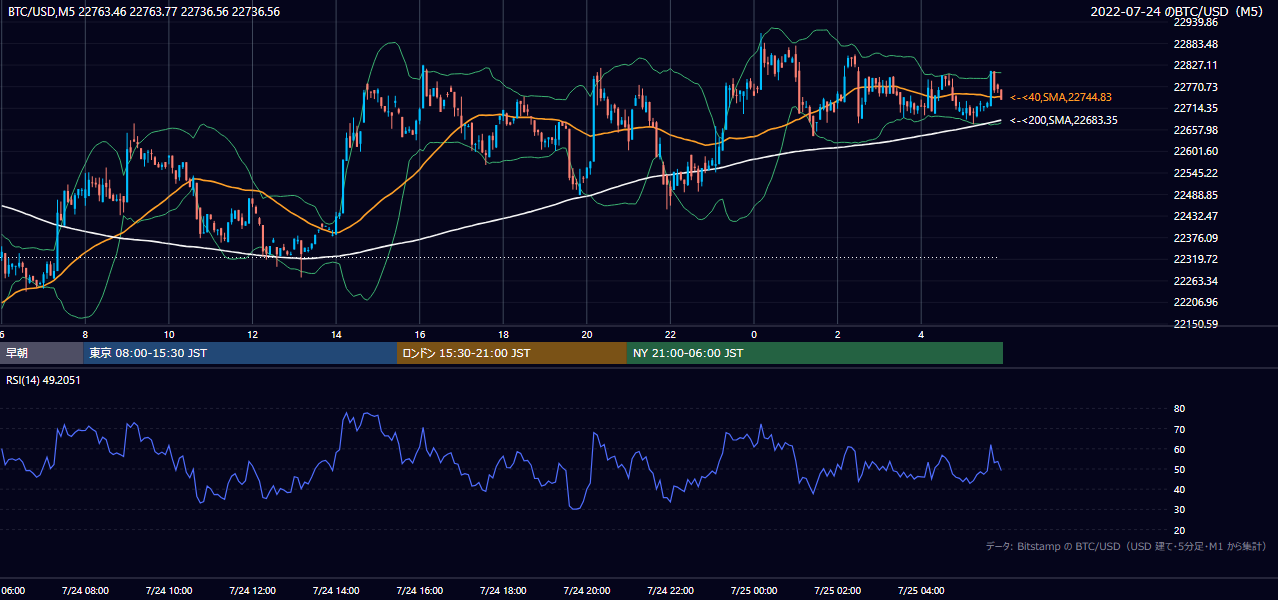The height and width of the screenshot is (600, 1278).
Task: Click hour tick 10 under price chart
Action: coord(169,334)
